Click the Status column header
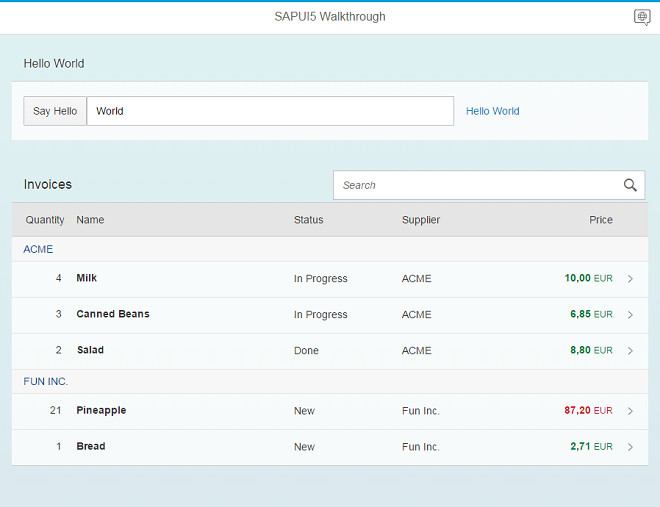Viewport: 660px width, 507px height. pos(308,220)
